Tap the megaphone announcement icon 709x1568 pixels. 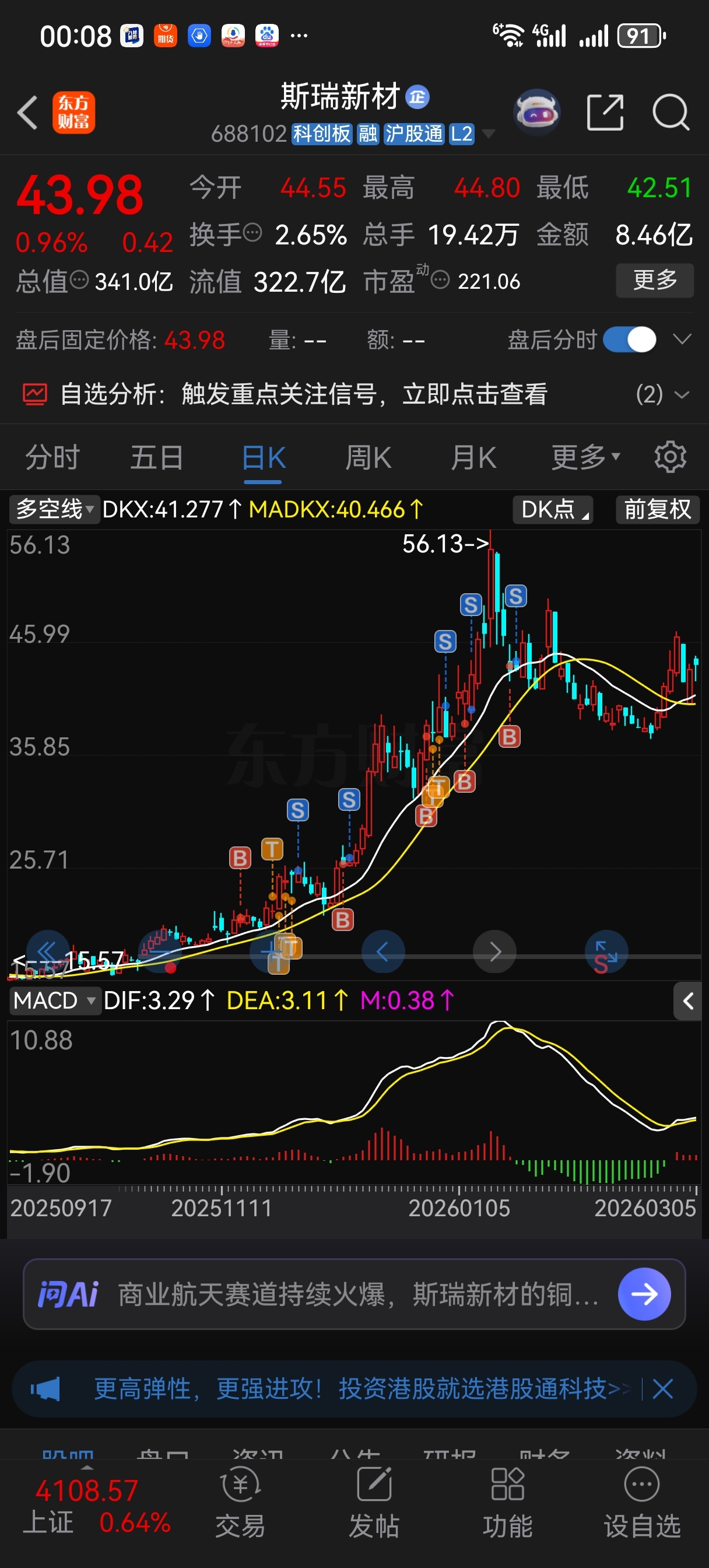[45, 1389]
